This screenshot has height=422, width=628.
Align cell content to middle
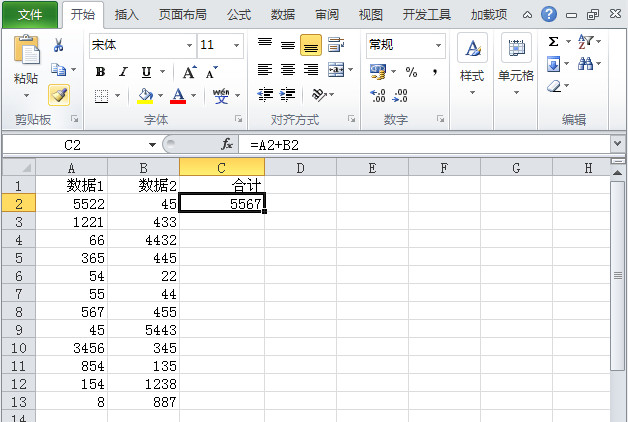click(288, 44)
